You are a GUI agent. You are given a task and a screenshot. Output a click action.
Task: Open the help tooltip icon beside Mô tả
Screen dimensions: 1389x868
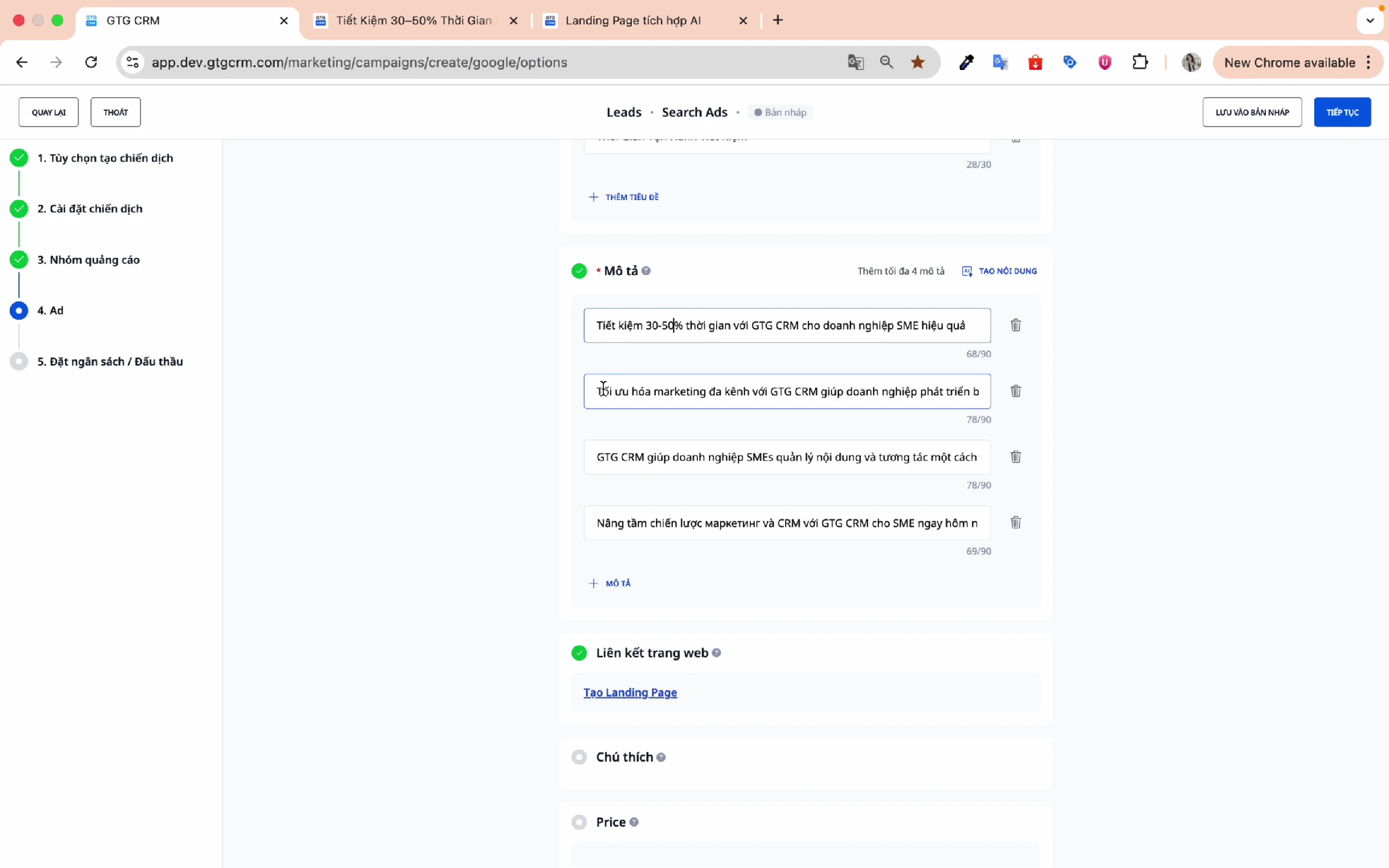(x=647, y=271)
